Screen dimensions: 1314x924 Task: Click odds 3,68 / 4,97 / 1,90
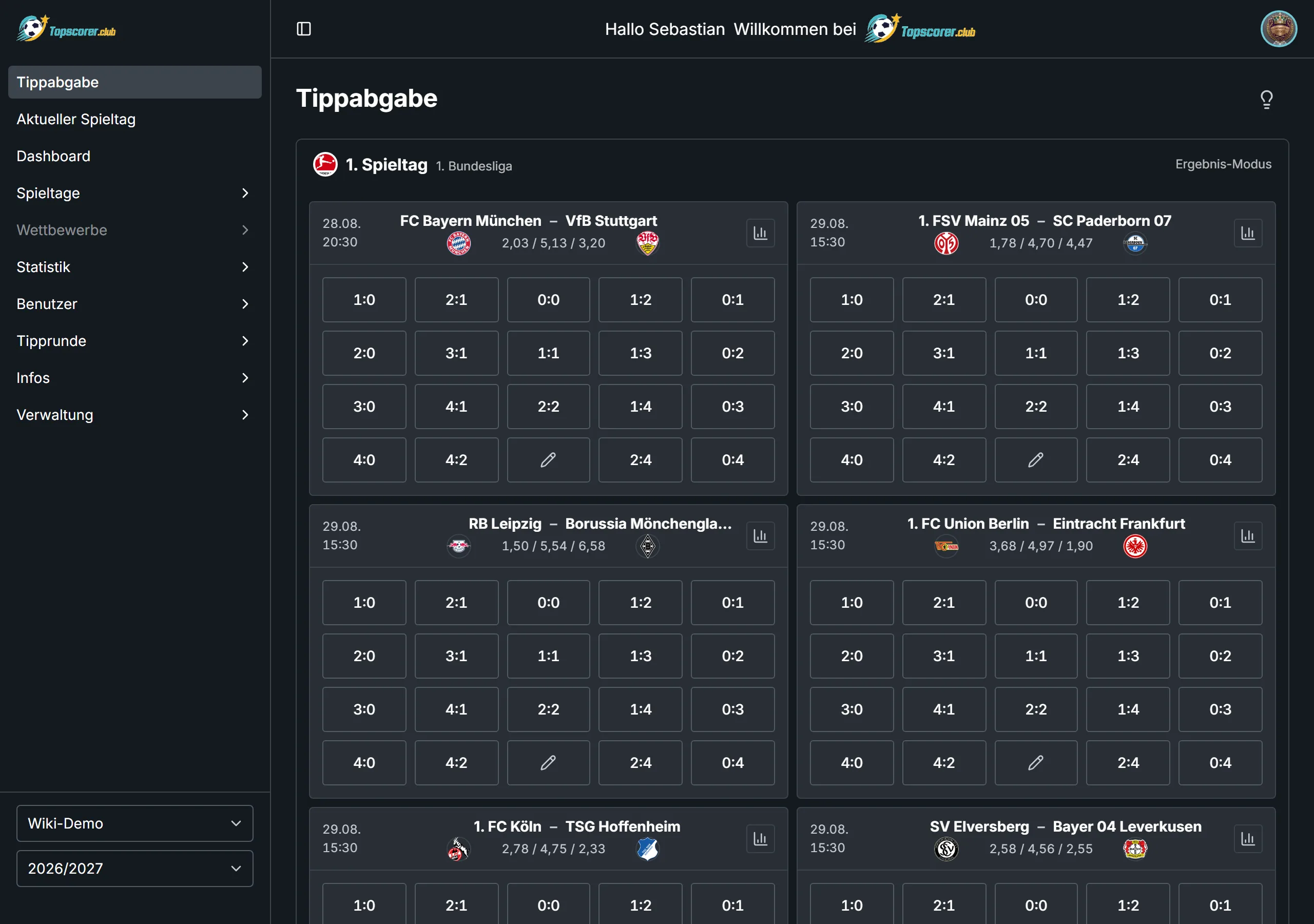pos(1041,546)
